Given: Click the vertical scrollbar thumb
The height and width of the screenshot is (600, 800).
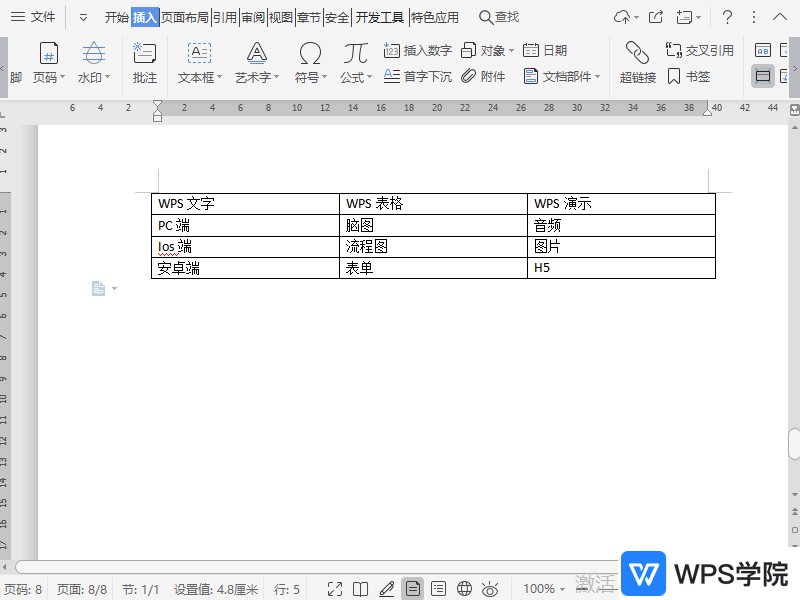Looking at the screenshot, I should pyautogui.click(x=794, y=444).
